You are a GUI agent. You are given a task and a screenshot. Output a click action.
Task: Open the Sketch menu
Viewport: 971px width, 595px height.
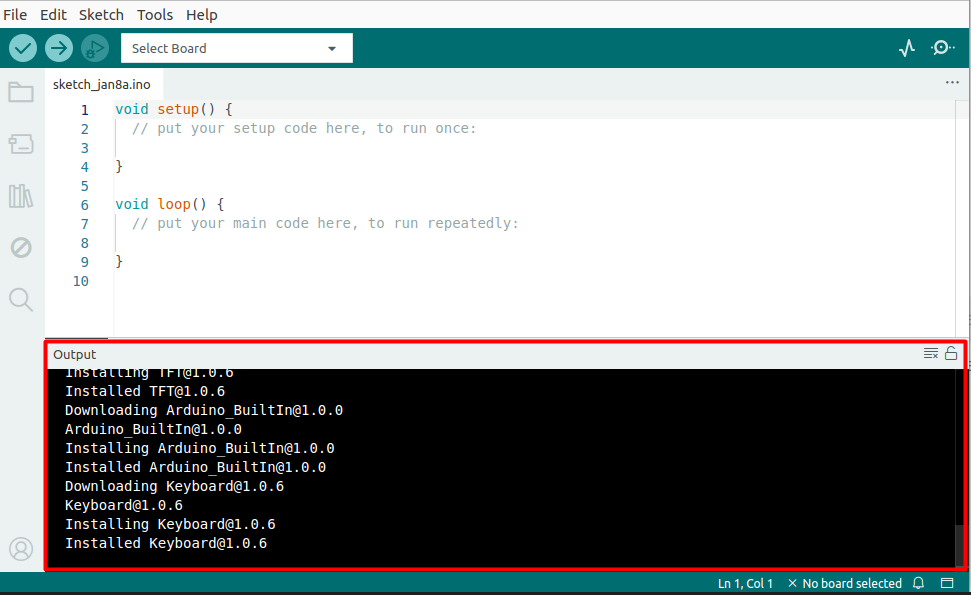101,15
